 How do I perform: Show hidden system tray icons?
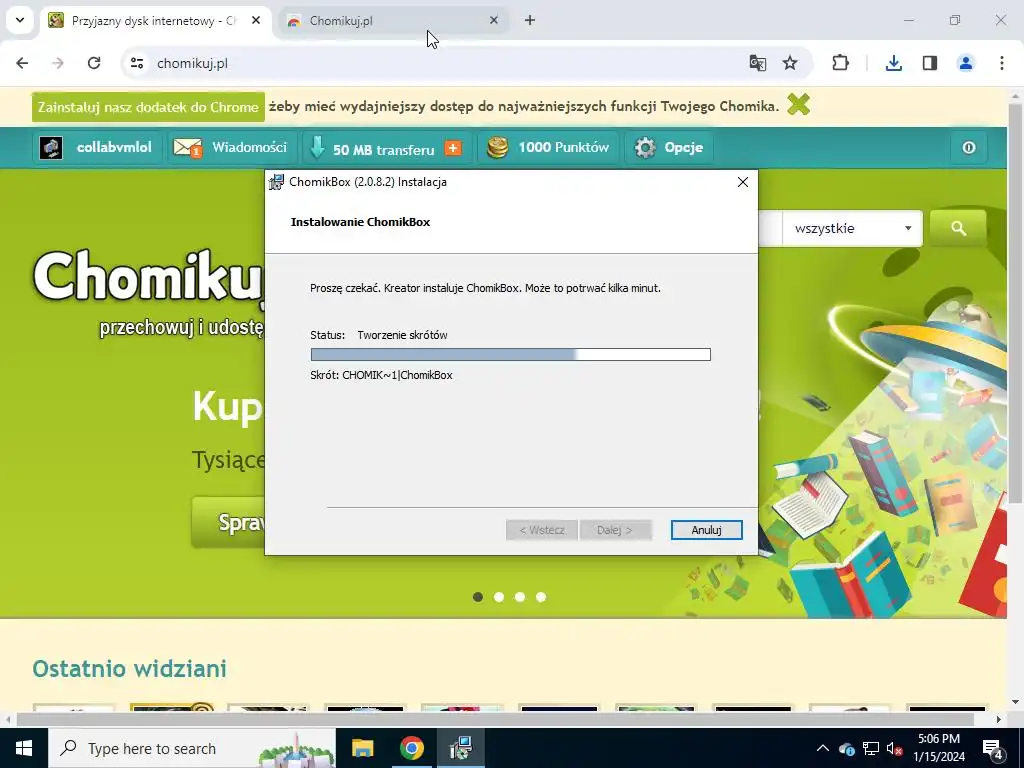tap(822, 748)
